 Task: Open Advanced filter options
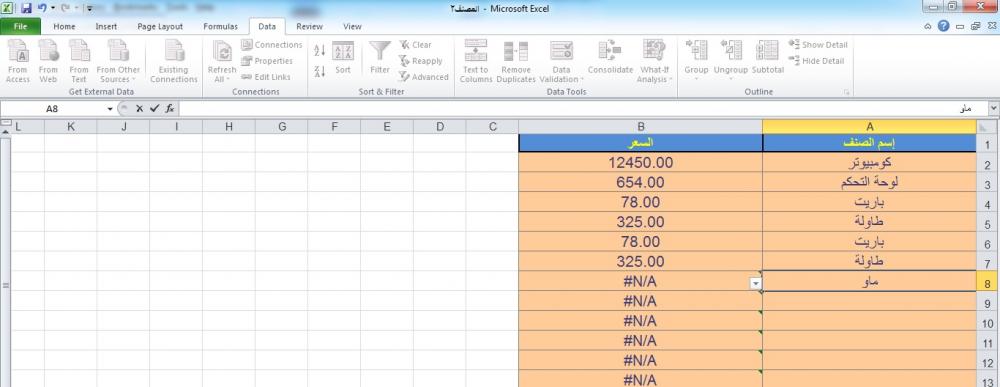[x=424, y=77]
